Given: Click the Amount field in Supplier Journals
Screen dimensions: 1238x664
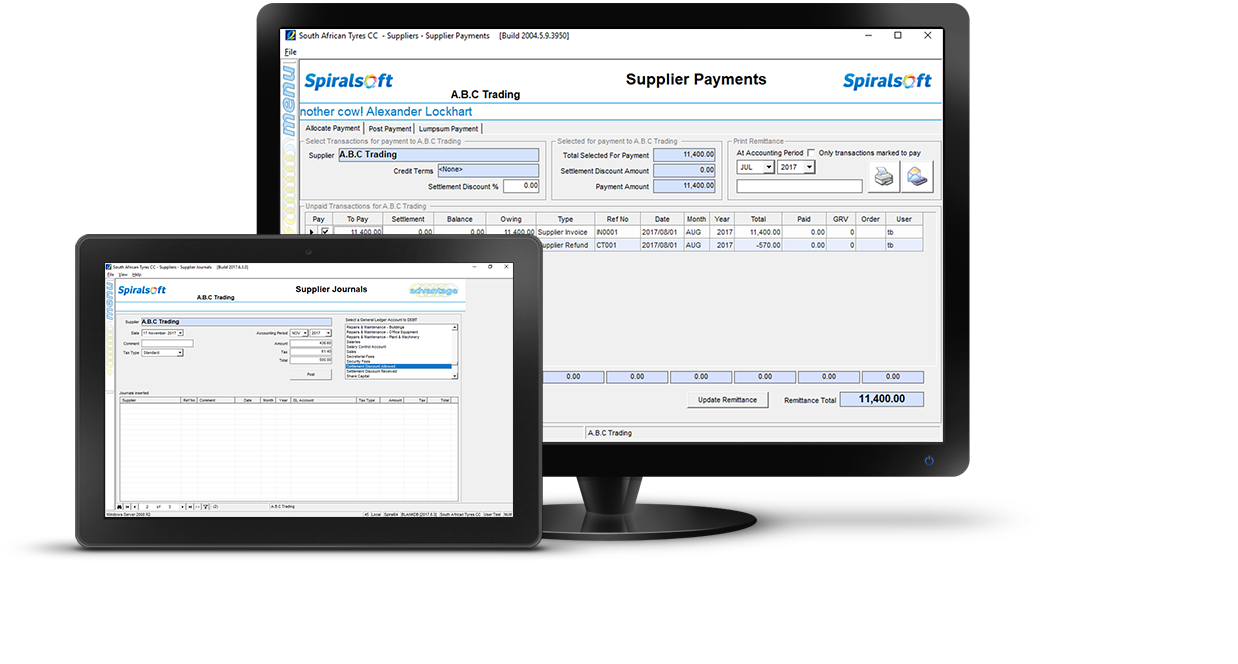Looking at the screenshot, I should (311, 343).
